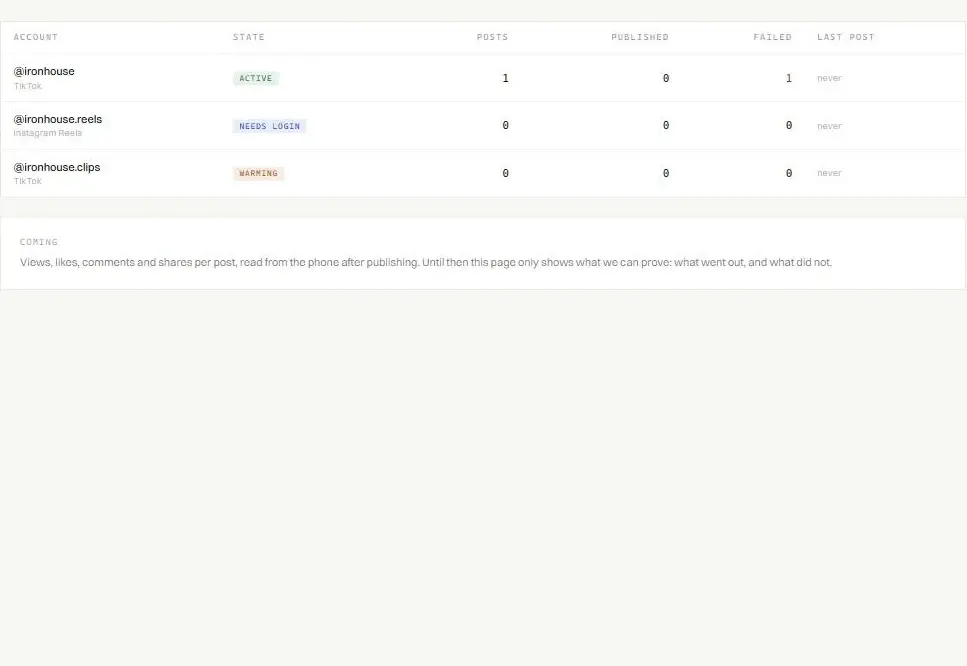967x666 pixels.
Task: Click the STATE column header
Action: (x=249, y=37)
